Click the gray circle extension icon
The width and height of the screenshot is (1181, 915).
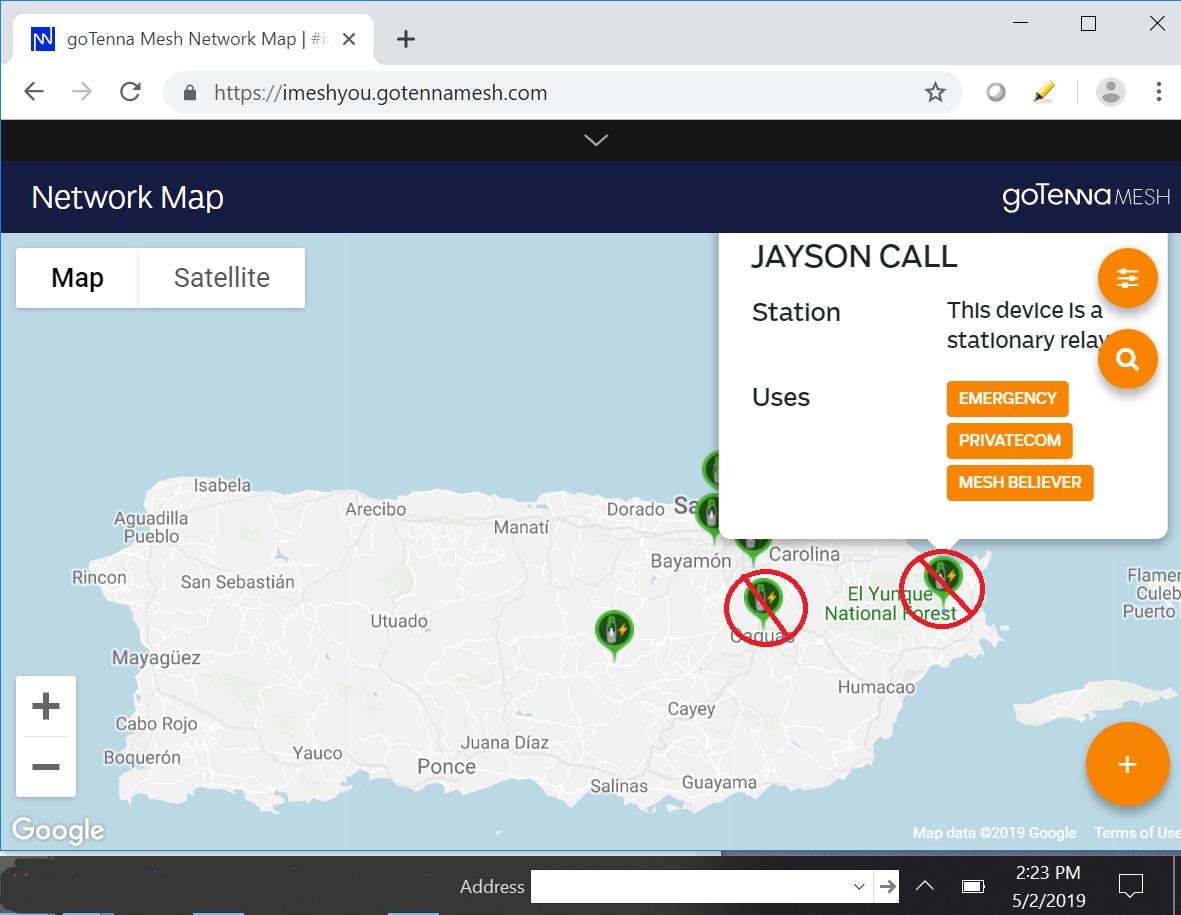tap(996, 93)
